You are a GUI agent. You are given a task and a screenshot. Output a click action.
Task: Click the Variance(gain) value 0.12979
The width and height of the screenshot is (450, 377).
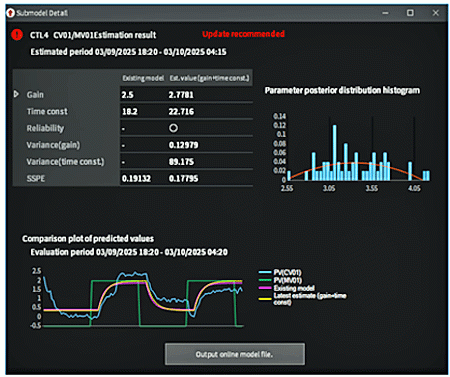point(183,145)
